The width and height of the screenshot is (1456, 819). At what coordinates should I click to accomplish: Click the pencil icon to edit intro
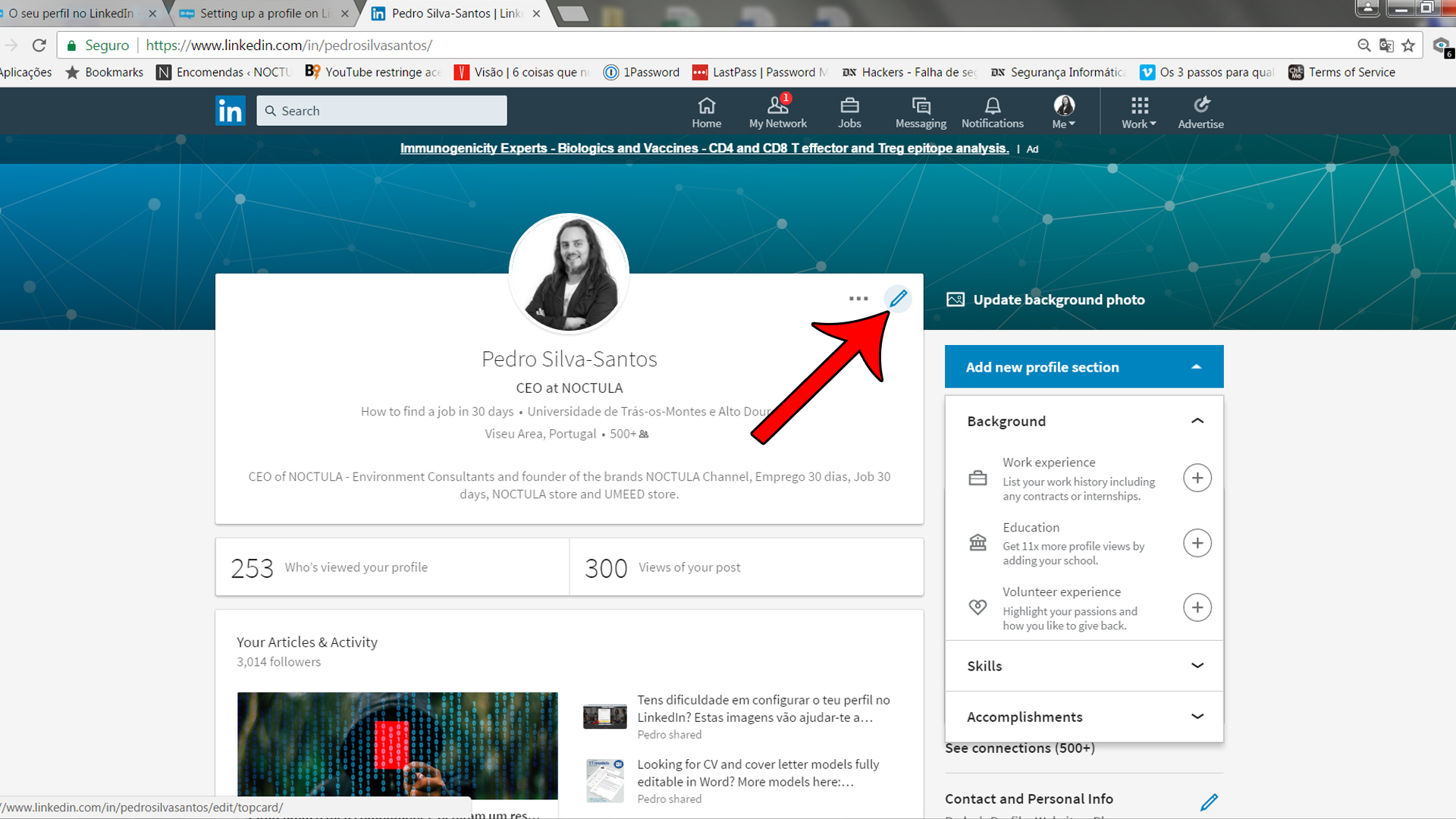[x=898, y=299]
